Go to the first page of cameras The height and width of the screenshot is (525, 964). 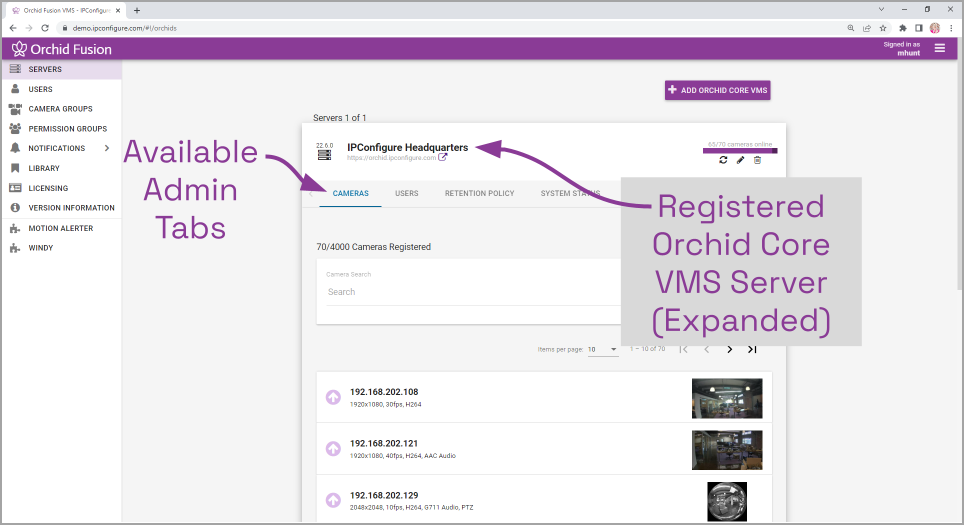pyautogui.click(x=684, y=349)
